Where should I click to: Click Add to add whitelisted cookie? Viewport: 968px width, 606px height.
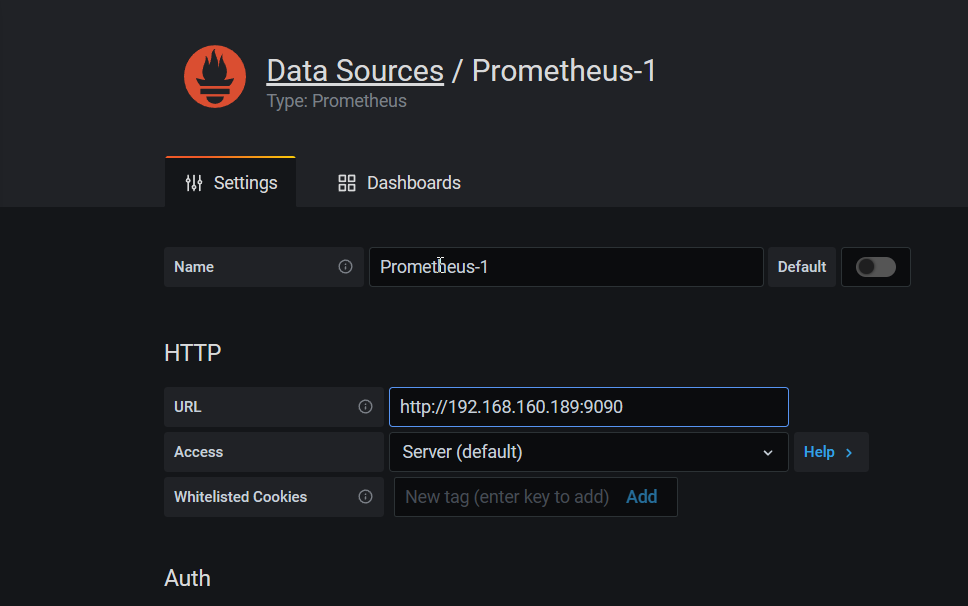[x=641, y=497]
